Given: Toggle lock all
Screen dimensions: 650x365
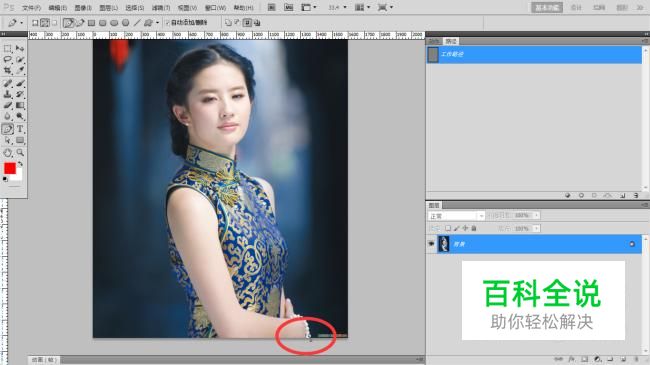Looking at the screenshot, I should tap(474, 228).
